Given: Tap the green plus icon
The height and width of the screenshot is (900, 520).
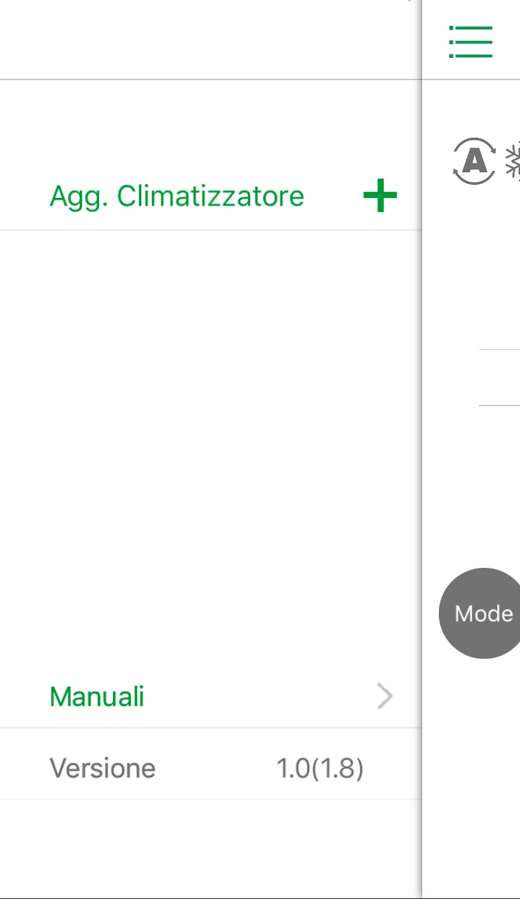Looking at the screenshot, I should (x=380, y=196).
